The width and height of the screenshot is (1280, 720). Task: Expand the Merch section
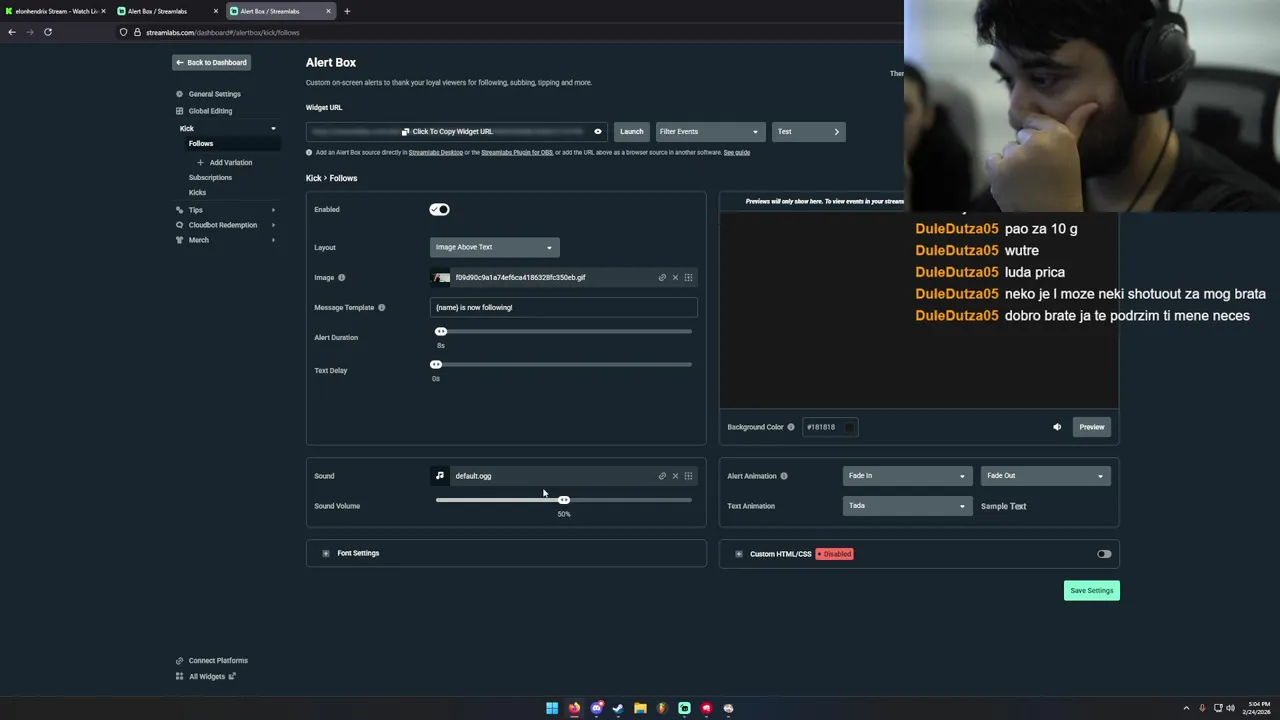tap(273, 240)
